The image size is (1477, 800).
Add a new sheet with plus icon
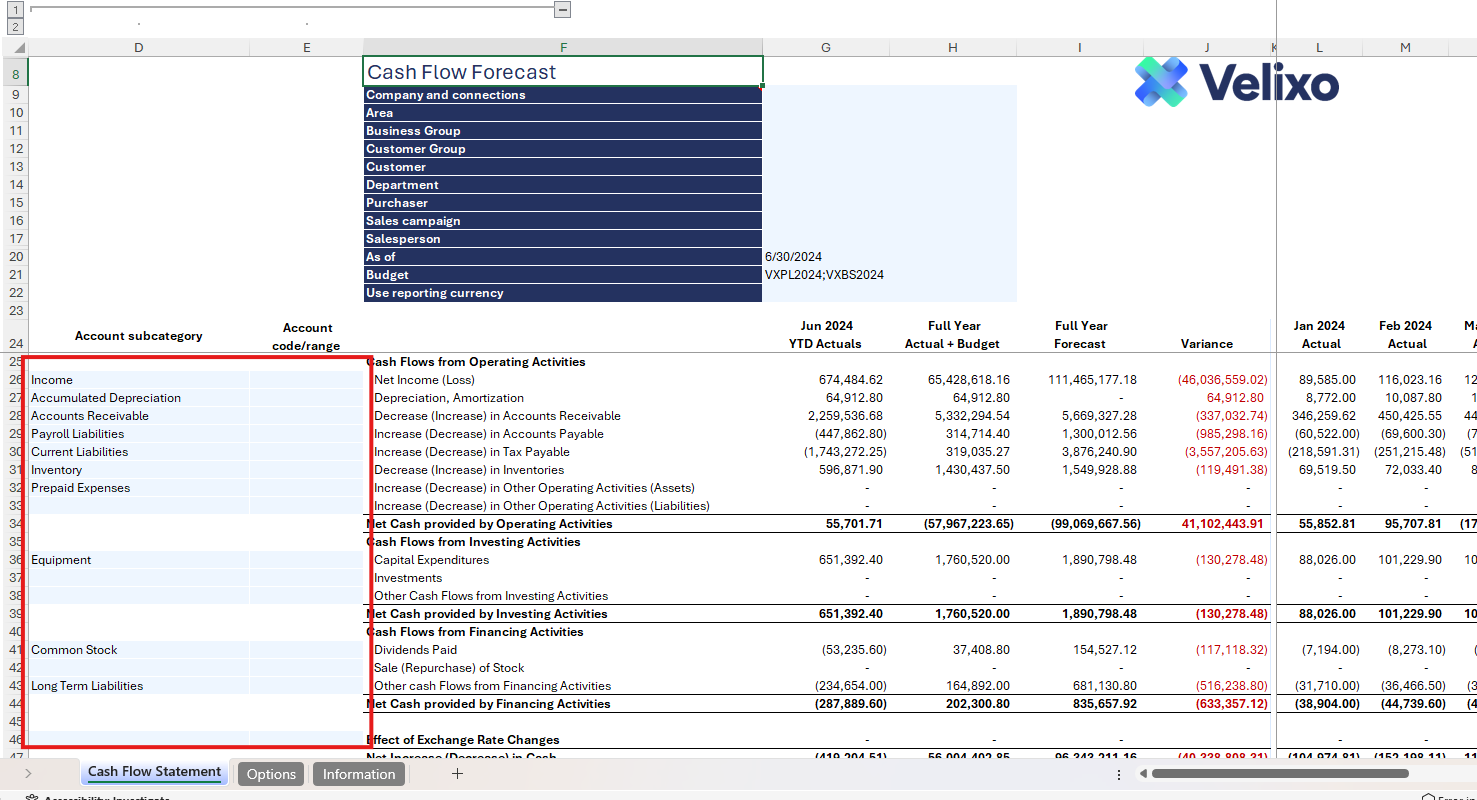(457, 773)
